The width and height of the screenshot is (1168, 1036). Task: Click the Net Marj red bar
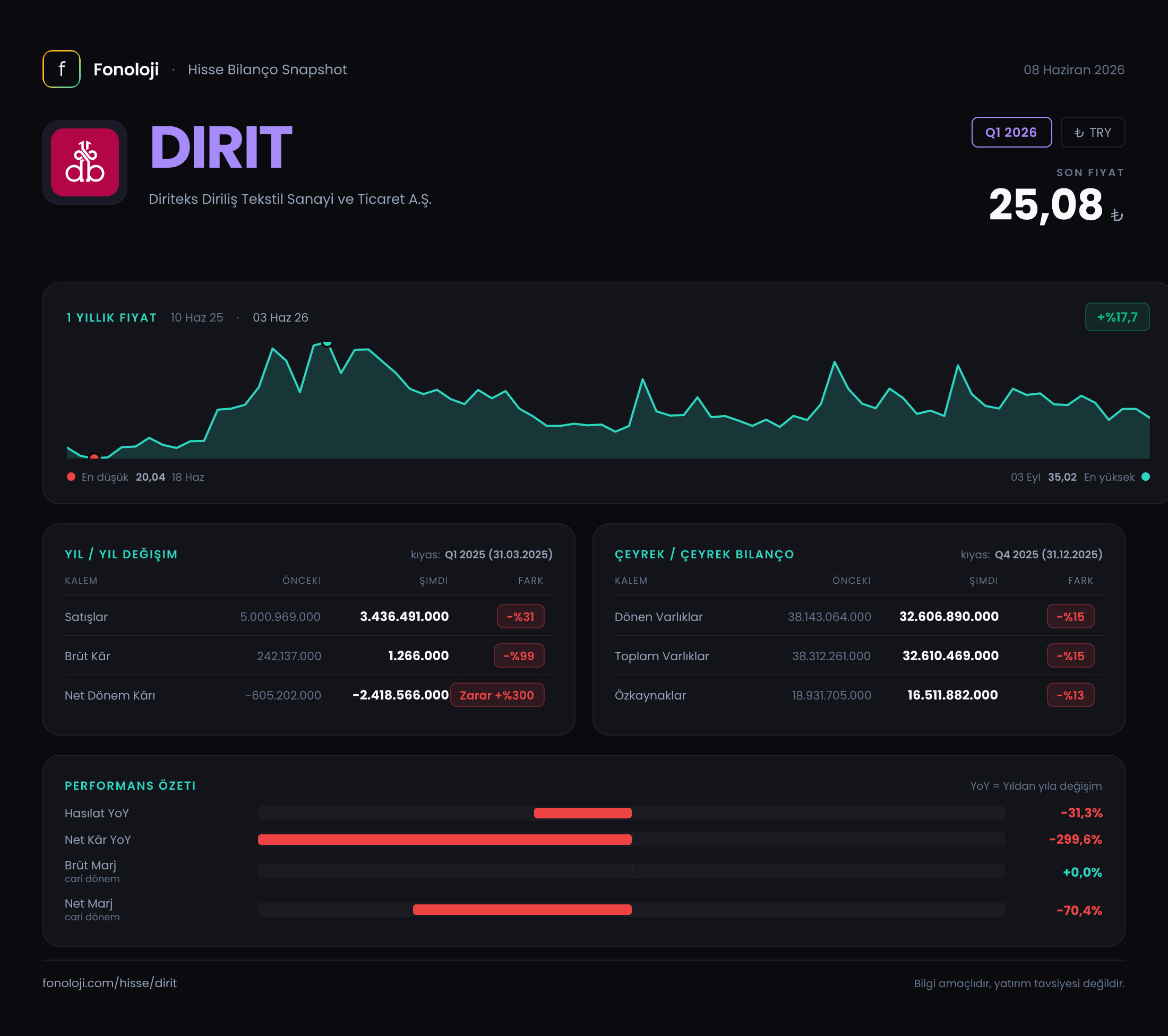pos(522,910)
